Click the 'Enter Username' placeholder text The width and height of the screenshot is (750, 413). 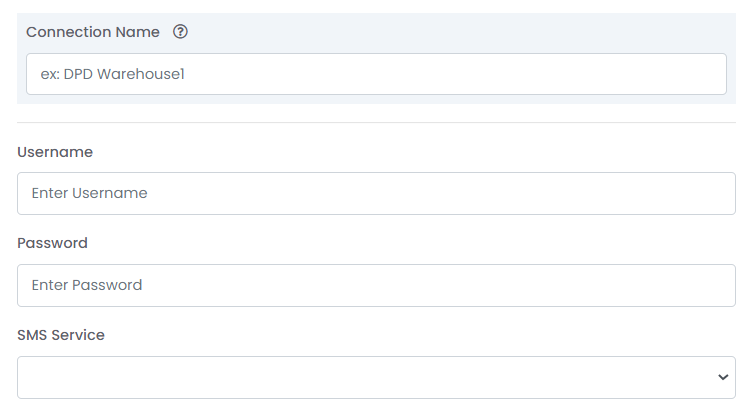[89, 193]
